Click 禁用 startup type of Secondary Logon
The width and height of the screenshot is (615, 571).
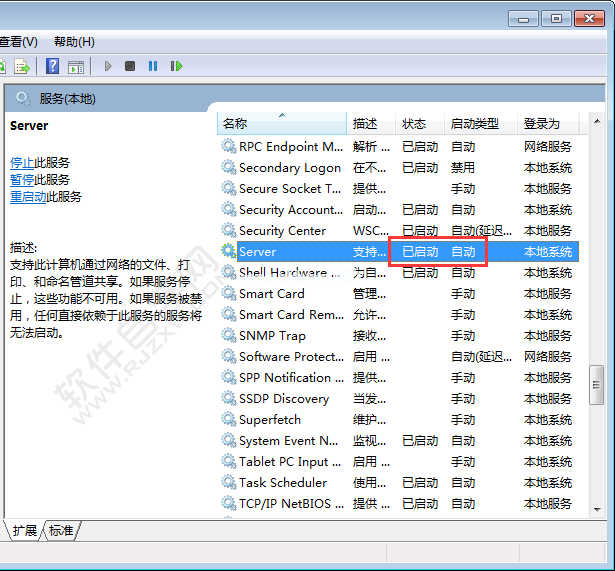(x=462, y=167)
